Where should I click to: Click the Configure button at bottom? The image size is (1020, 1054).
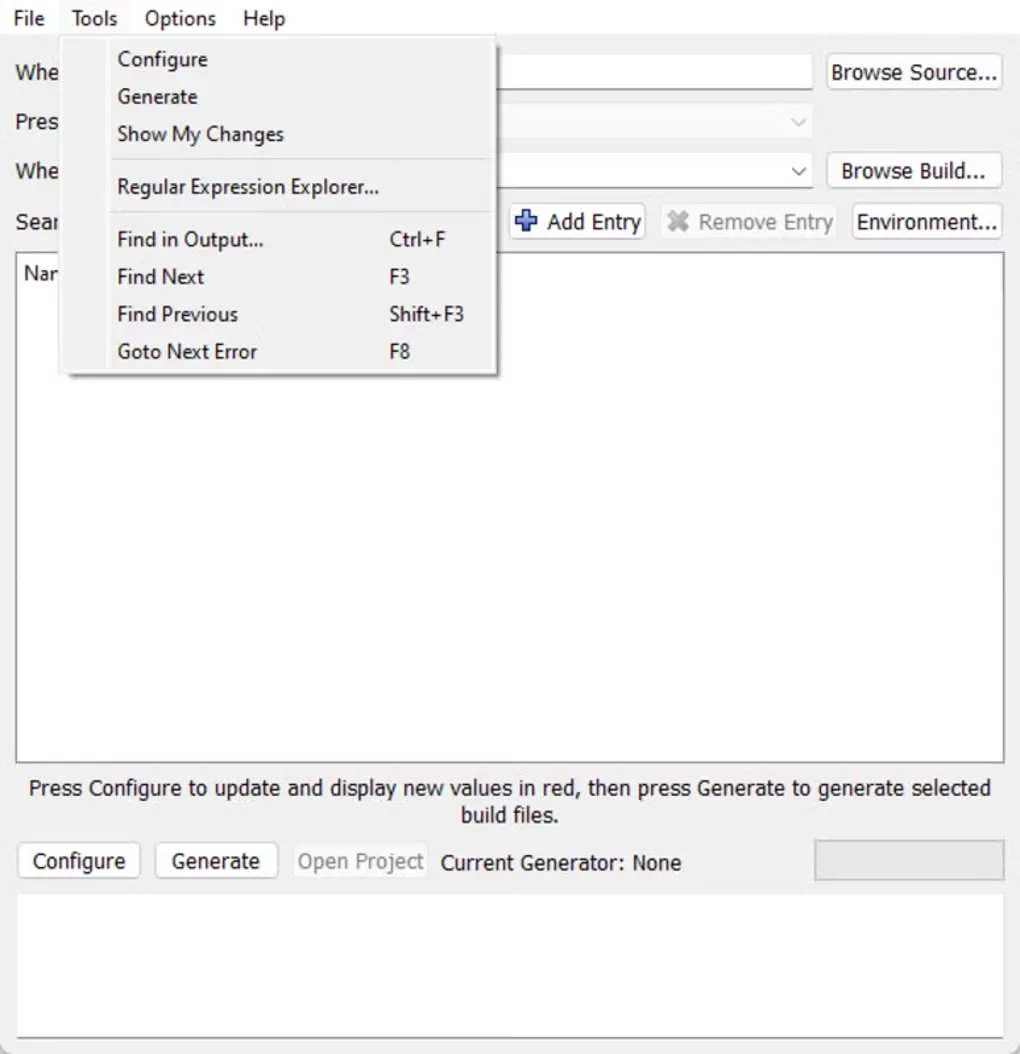point(79,861)
